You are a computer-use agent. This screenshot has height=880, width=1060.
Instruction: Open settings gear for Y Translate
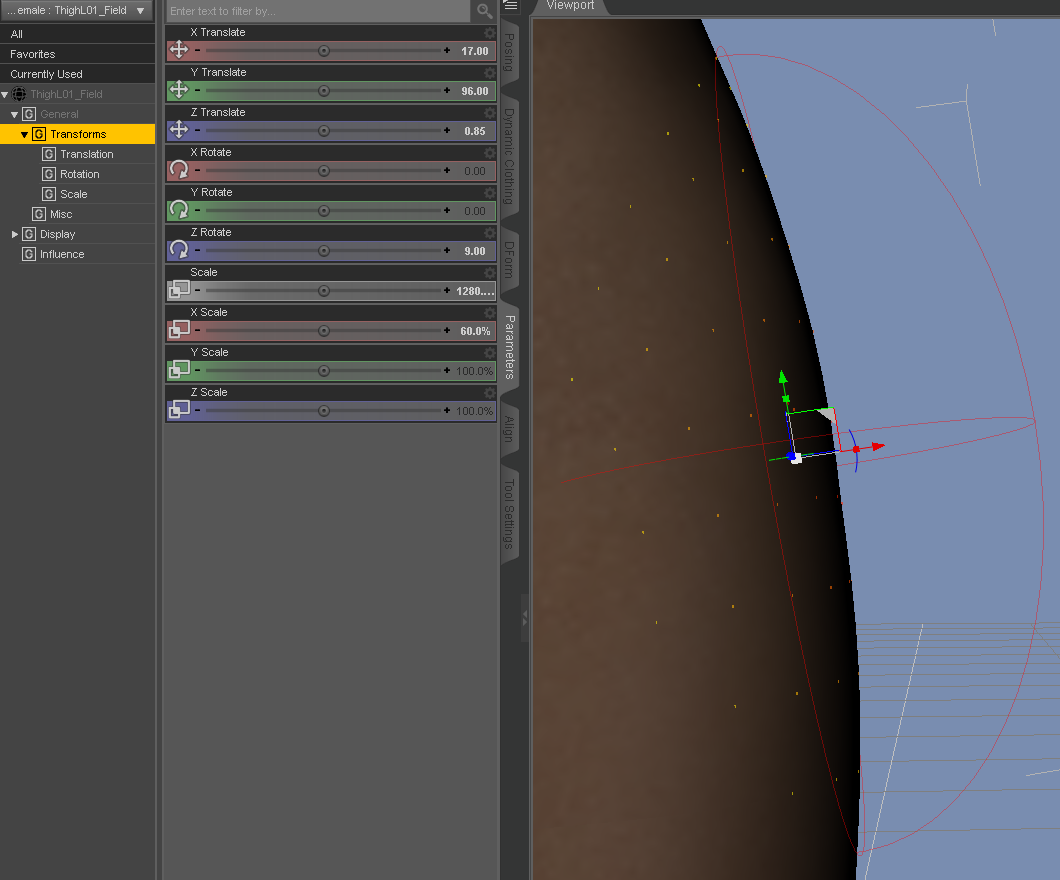[x=489, y=72]
